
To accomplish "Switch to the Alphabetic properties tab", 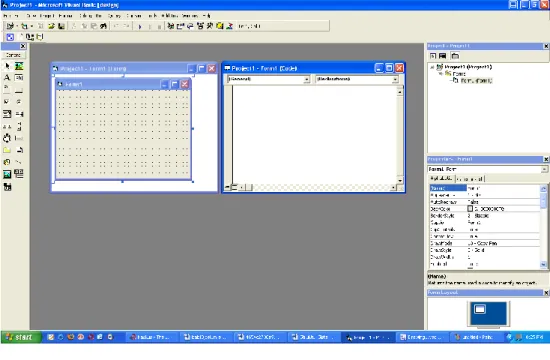I will click(x=442, y=178).
